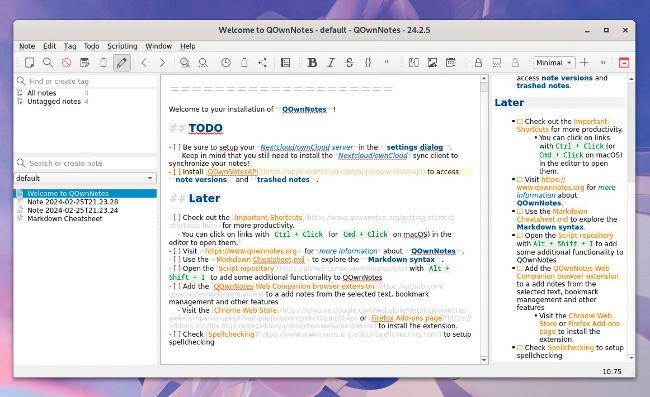Screen dimensions: 650x397
Task: Apply italic formatting icon
Action: (330, 63)
